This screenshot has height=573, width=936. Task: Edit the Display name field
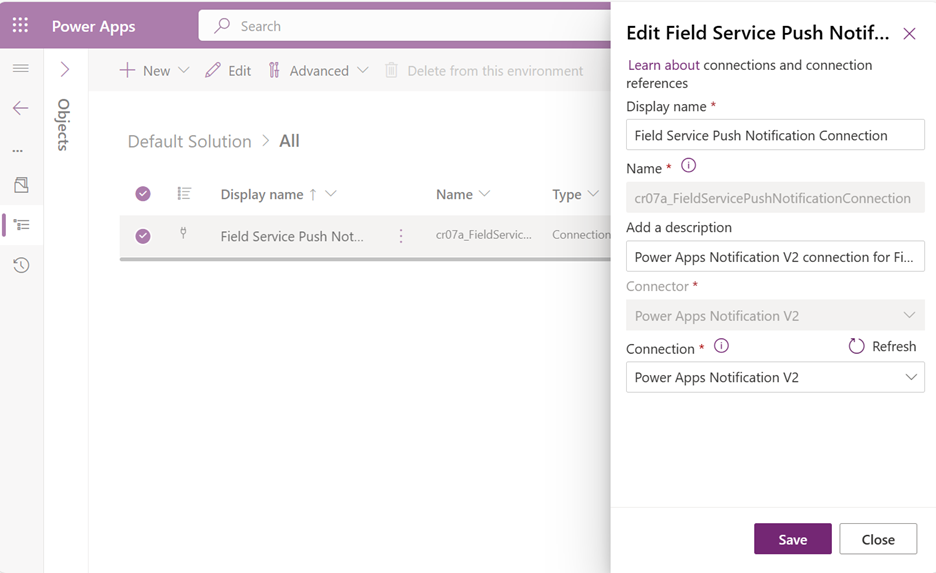point(775,135)
